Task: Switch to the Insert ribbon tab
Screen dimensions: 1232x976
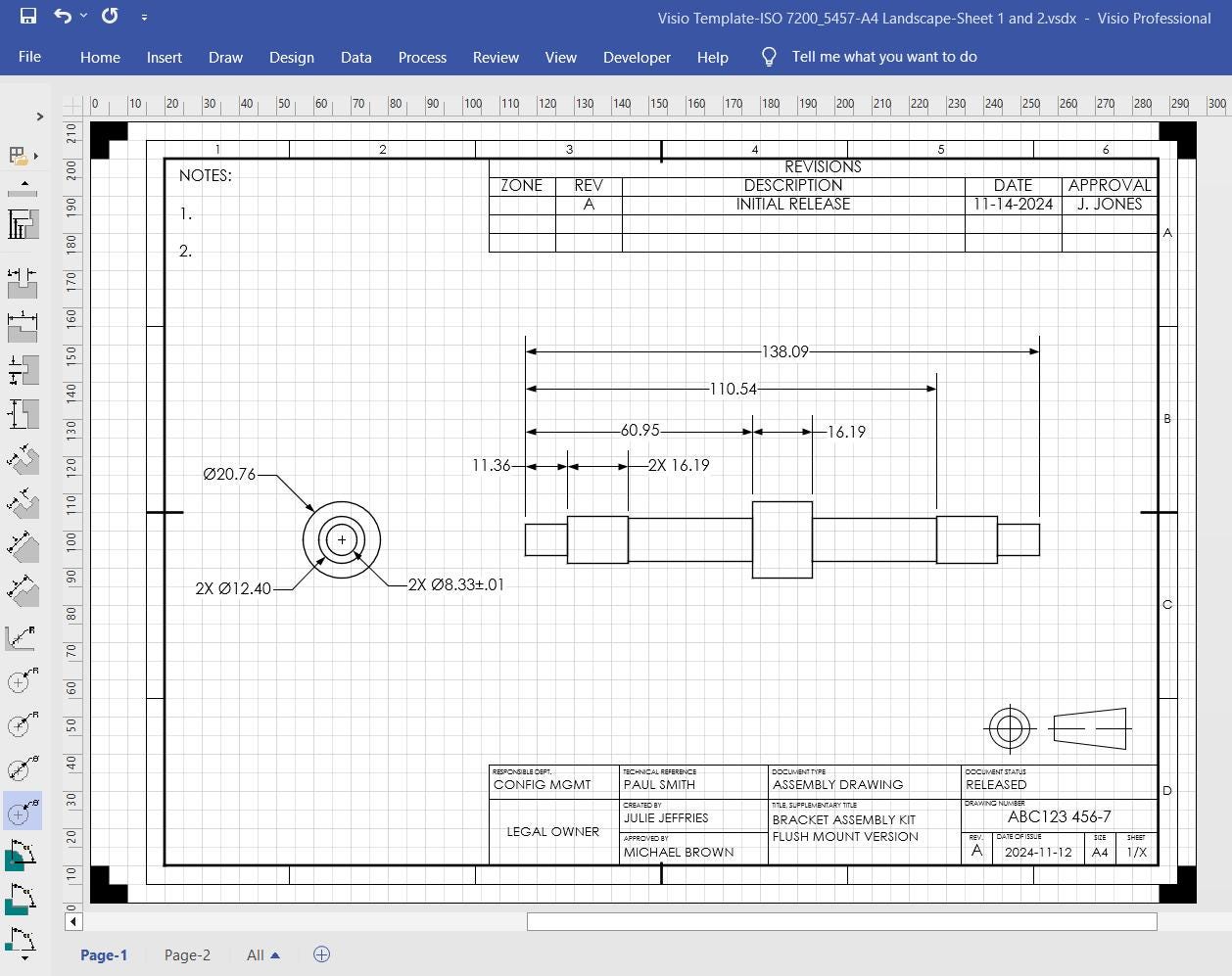Action: pos(165,57)
